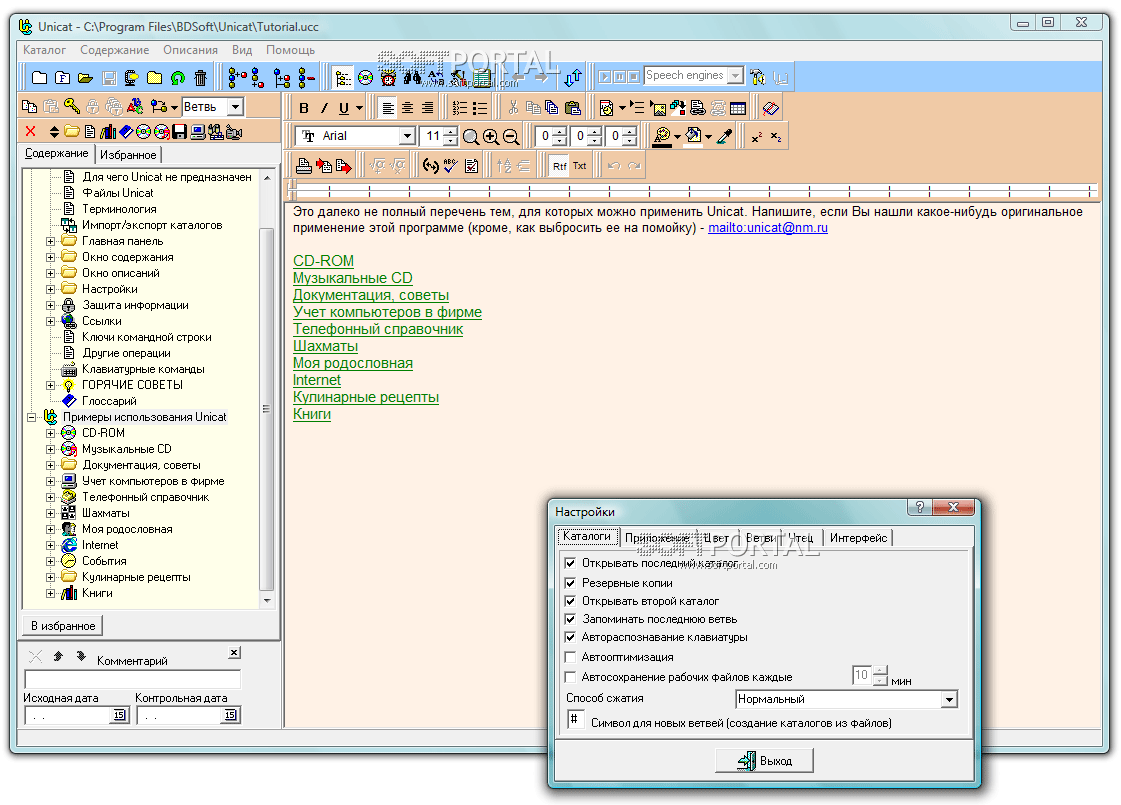Viewport: 1121px width, 805px height.
Task: Click the Bold formatting button
Action: 304,109
